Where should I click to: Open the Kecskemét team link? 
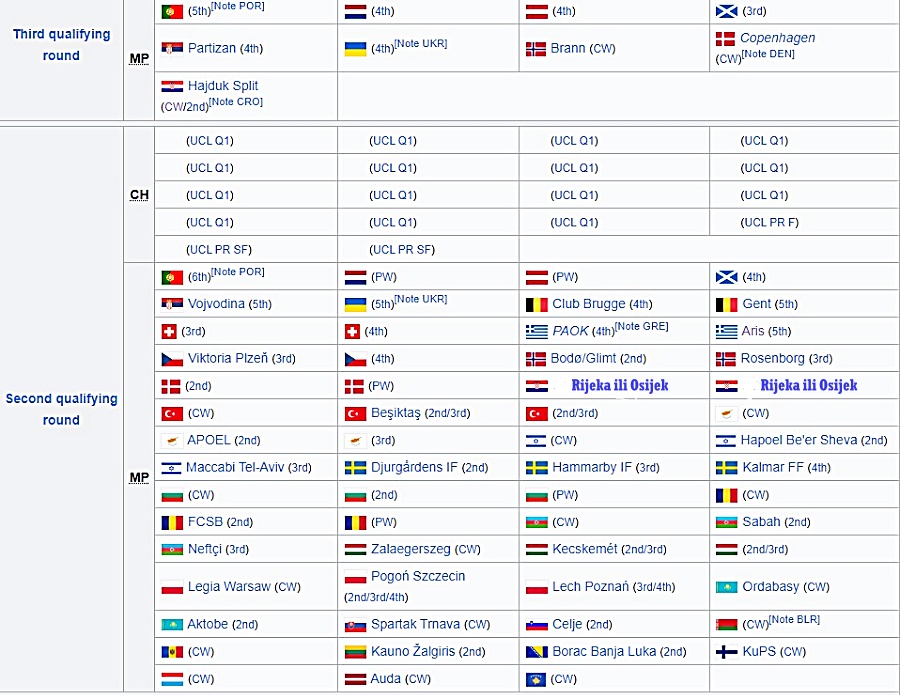click(x=585, y=549)
